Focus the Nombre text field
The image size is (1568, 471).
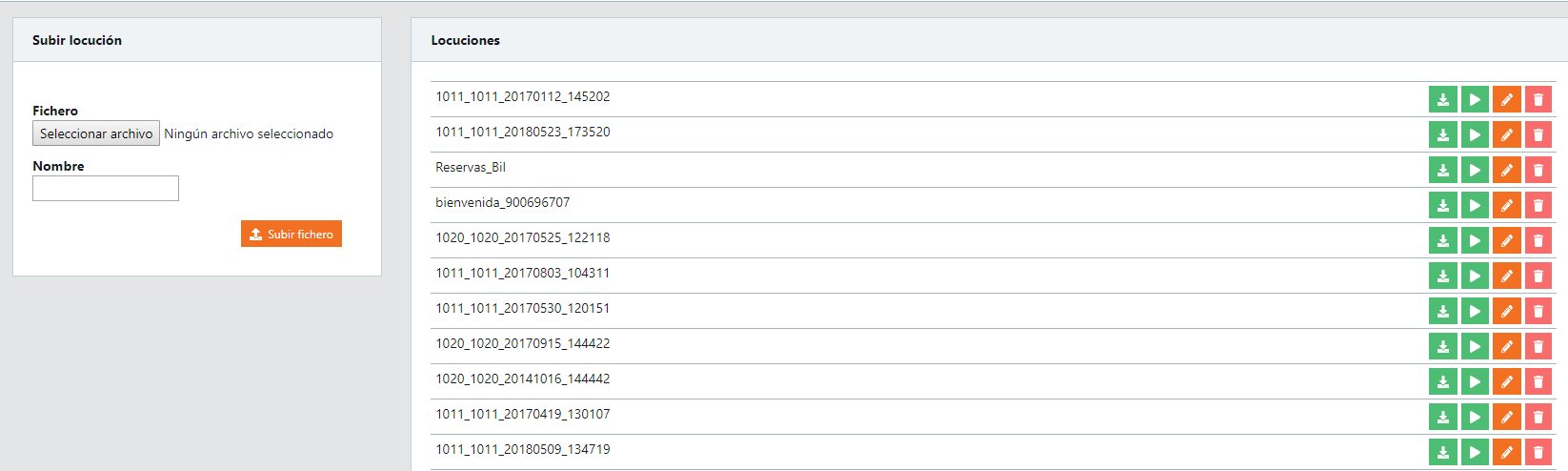point(106,189)
